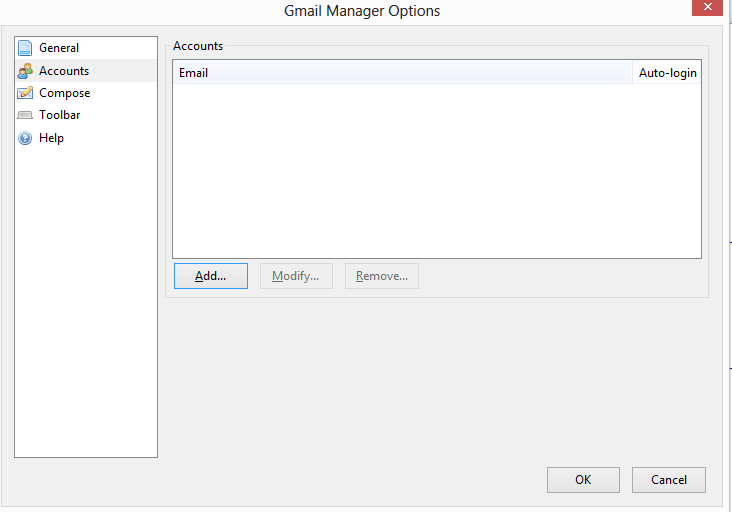Click the Toolbar icon in sidebar
This screenshot has height=512, width=732.
25,115
